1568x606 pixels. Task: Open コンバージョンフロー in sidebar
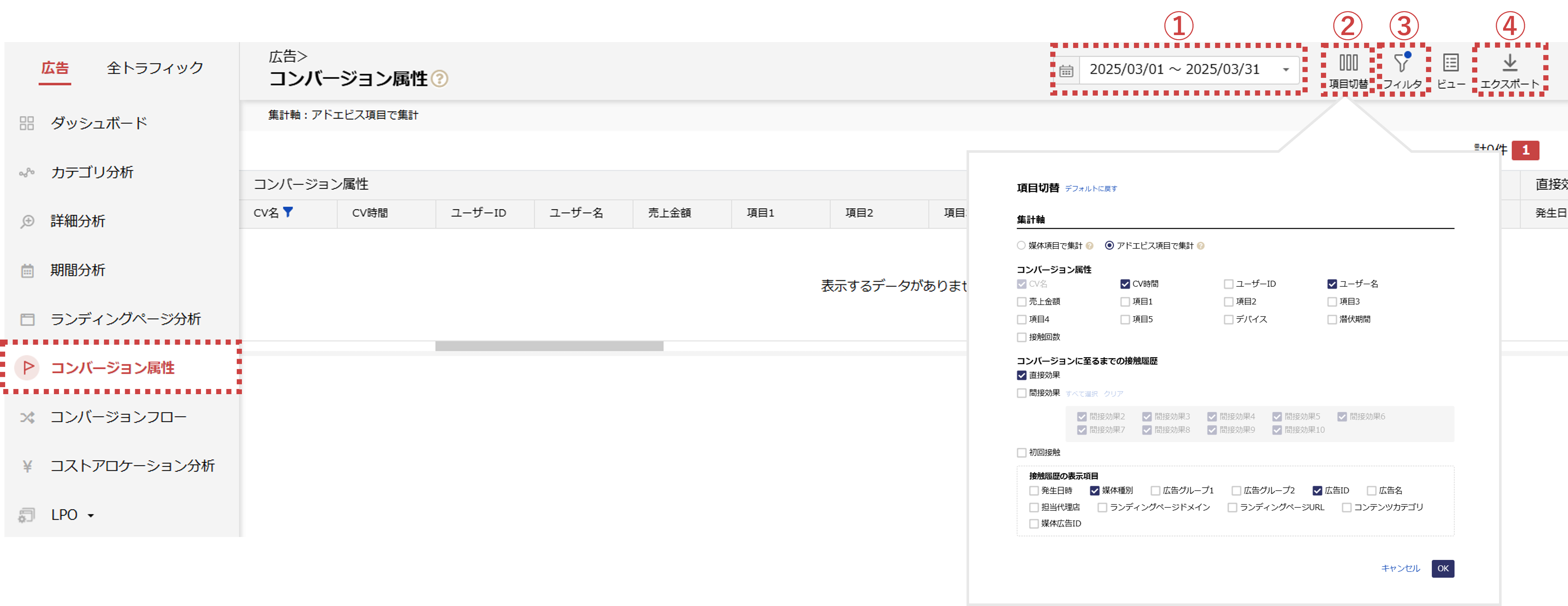[118, 417]
